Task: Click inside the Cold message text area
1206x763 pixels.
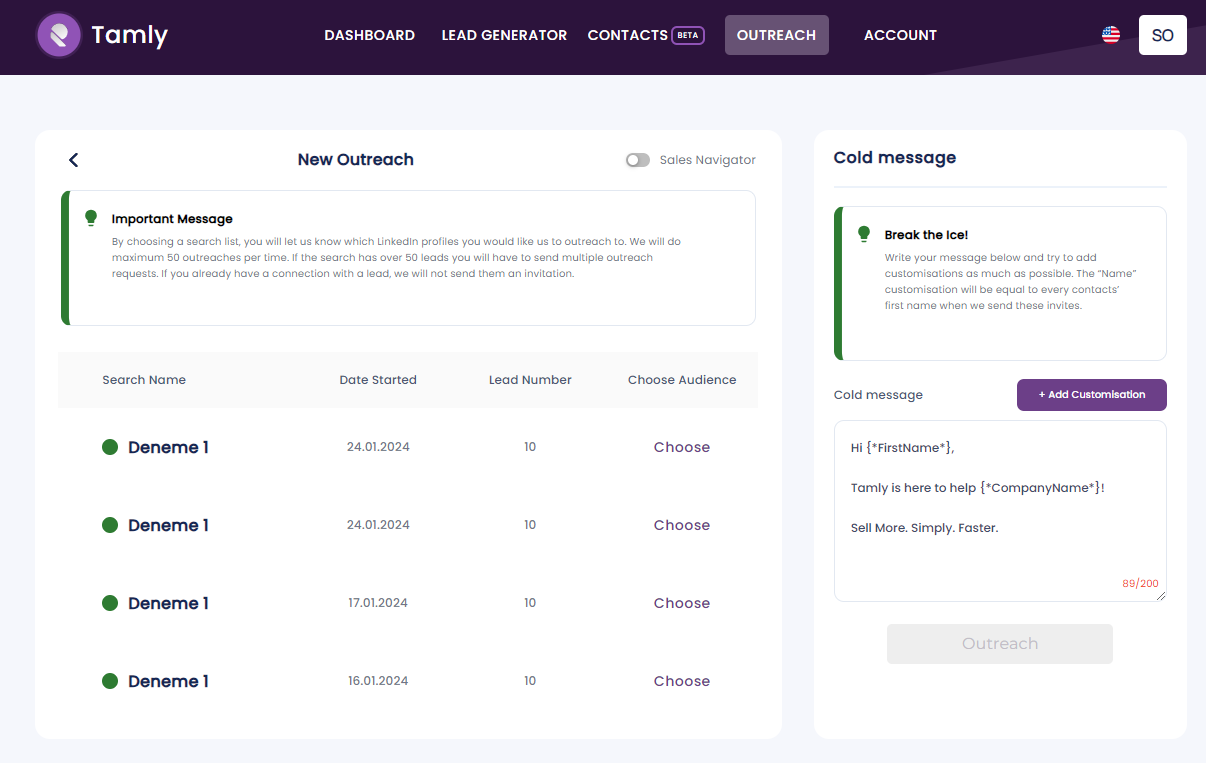Action: [1000, 511]
